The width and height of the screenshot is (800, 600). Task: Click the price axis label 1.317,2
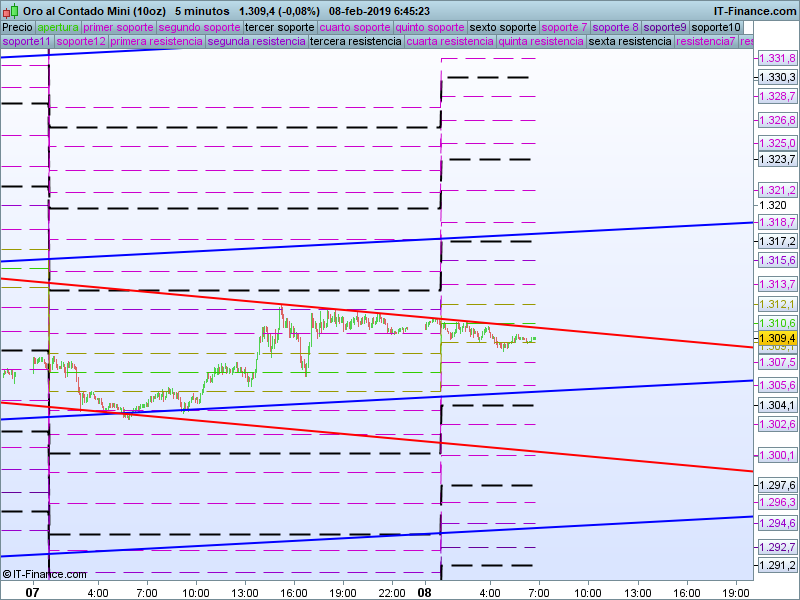click(x=777, y=241)
